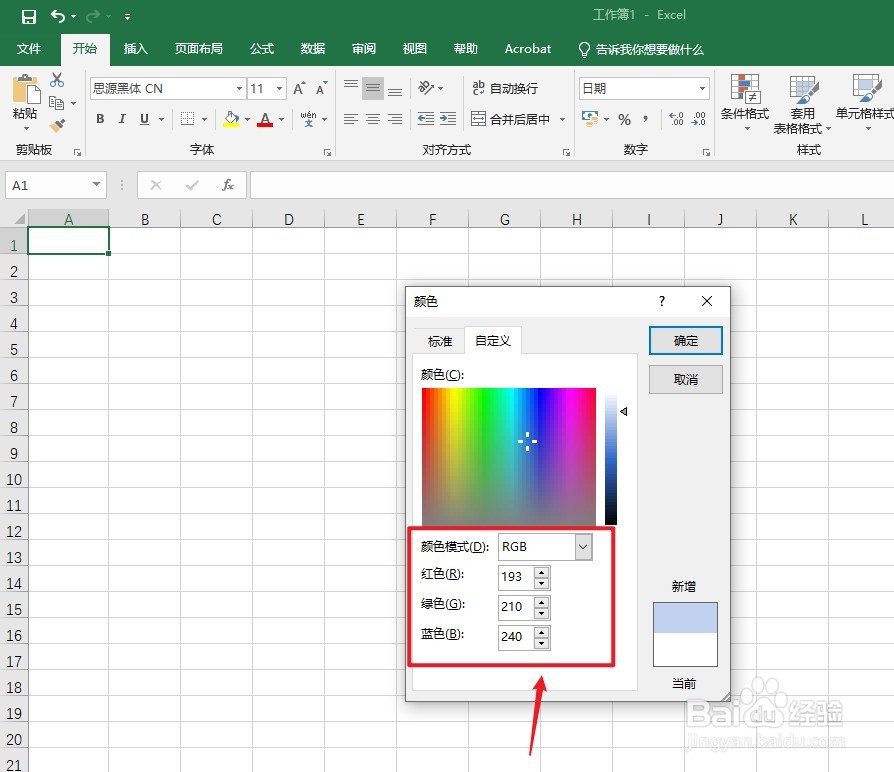Open the 颜色模式 RGB dropdown
This screenshot has width=894, height=772.
click(x=583, y=547)
